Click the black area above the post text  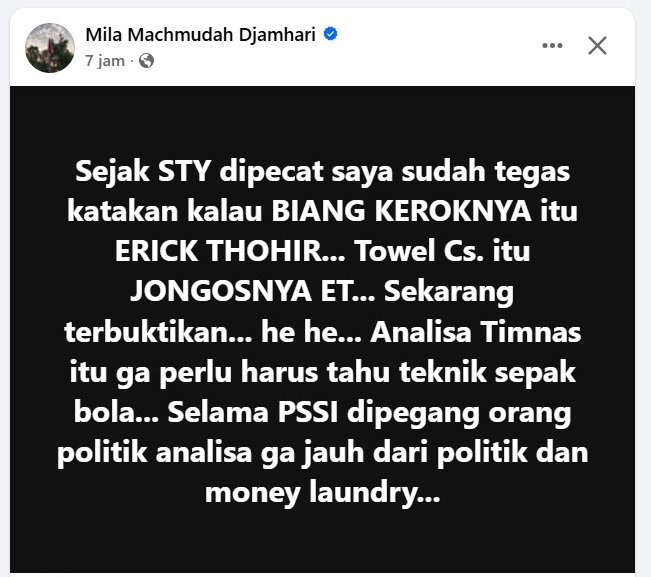(322, 120)
